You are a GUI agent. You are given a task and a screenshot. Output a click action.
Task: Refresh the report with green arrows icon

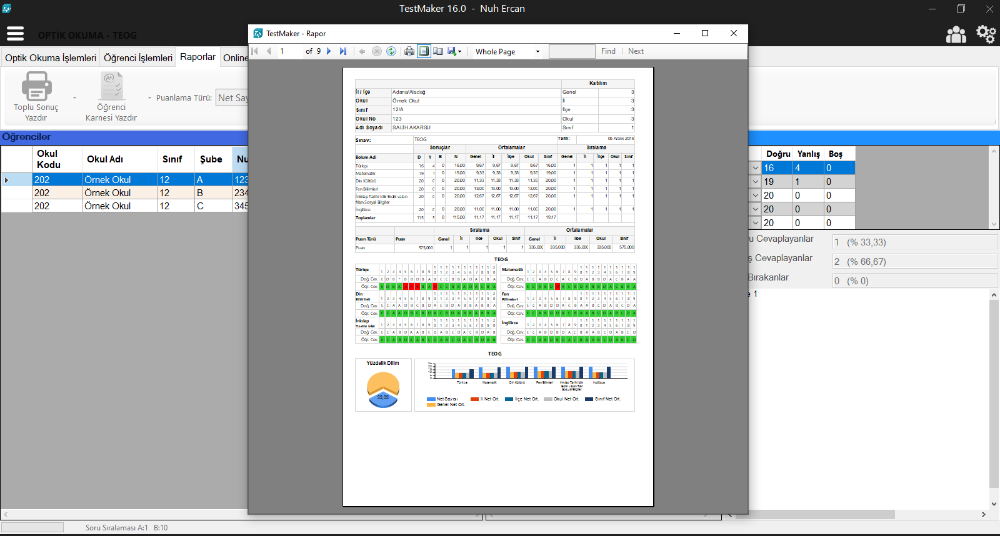click(391, 51)
